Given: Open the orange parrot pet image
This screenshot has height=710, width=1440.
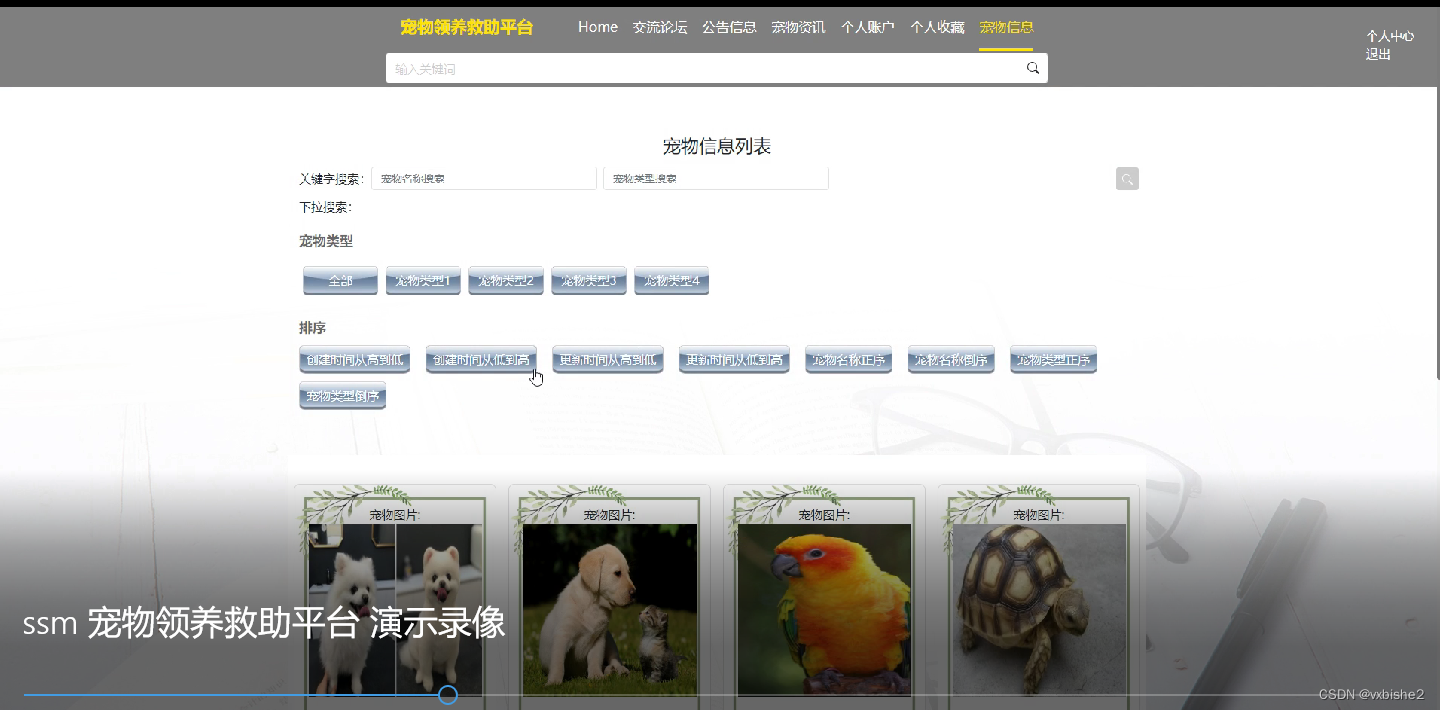Looking at the screenshot, I should [824, 609].
